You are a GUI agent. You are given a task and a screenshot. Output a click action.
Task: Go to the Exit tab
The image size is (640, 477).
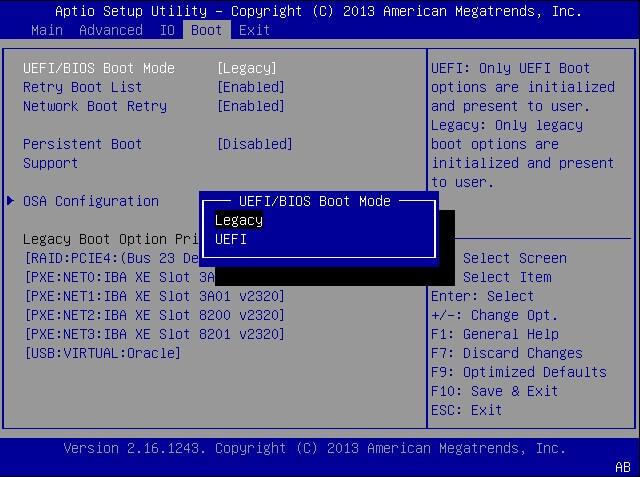tap(254, 30)
